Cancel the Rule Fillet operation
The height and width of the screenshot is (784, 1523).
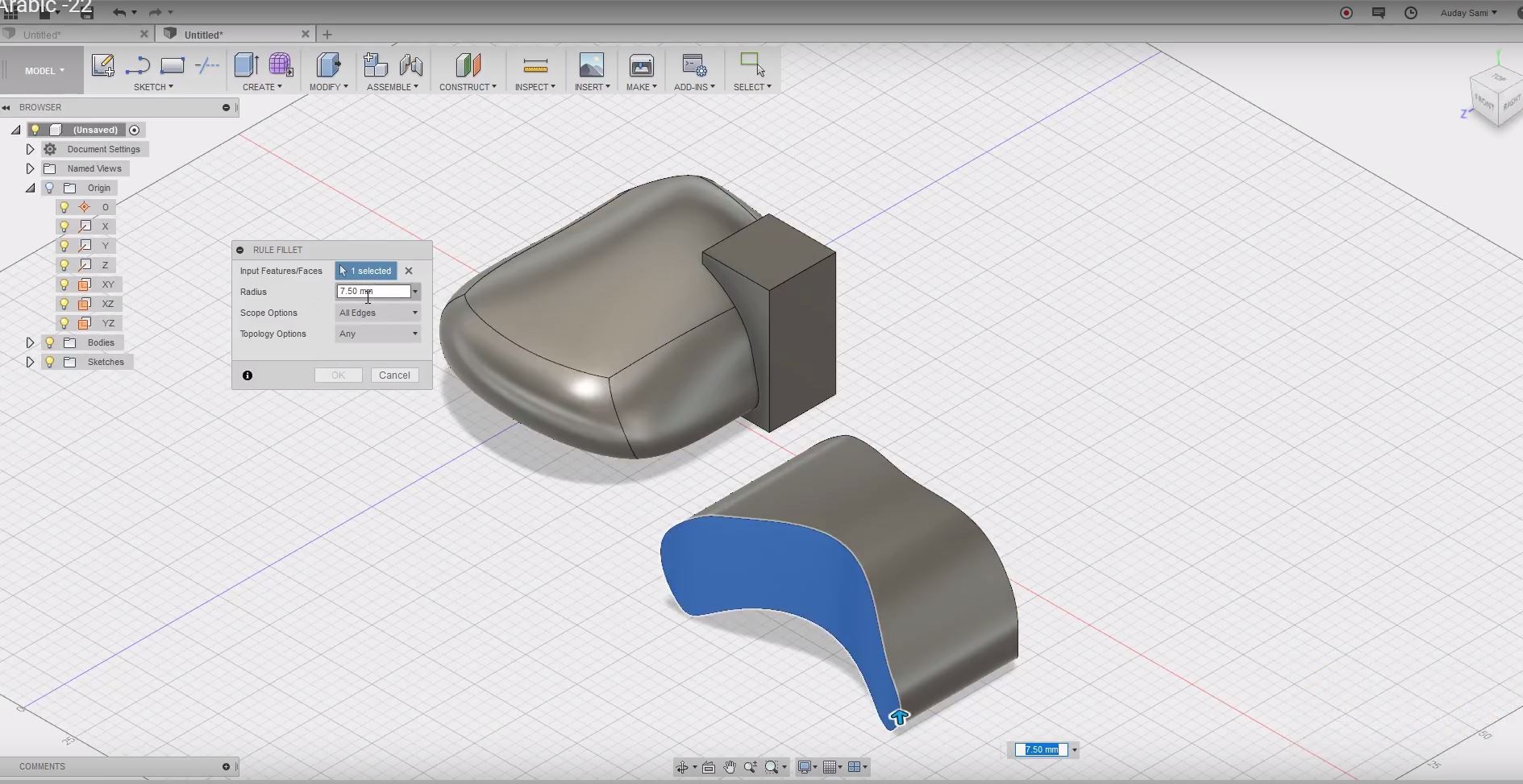(x=394, y=375)
